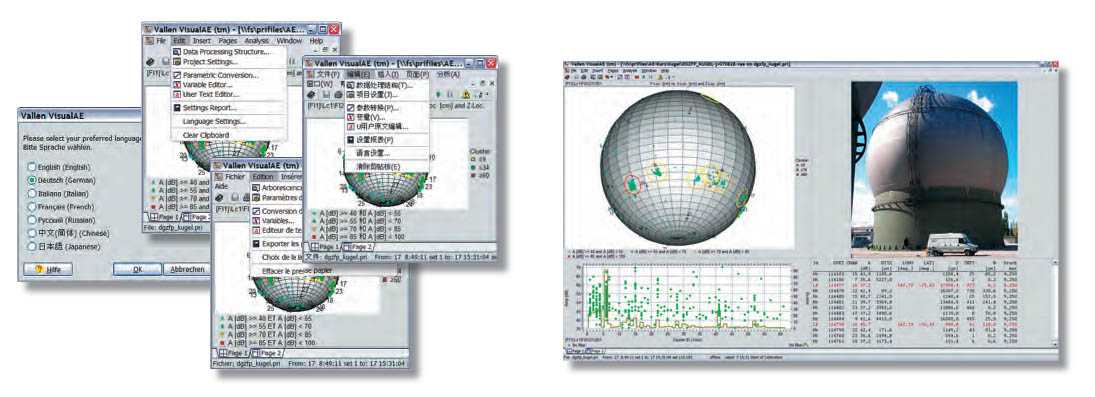Confirm the language dialog with OK

(138, 269)
